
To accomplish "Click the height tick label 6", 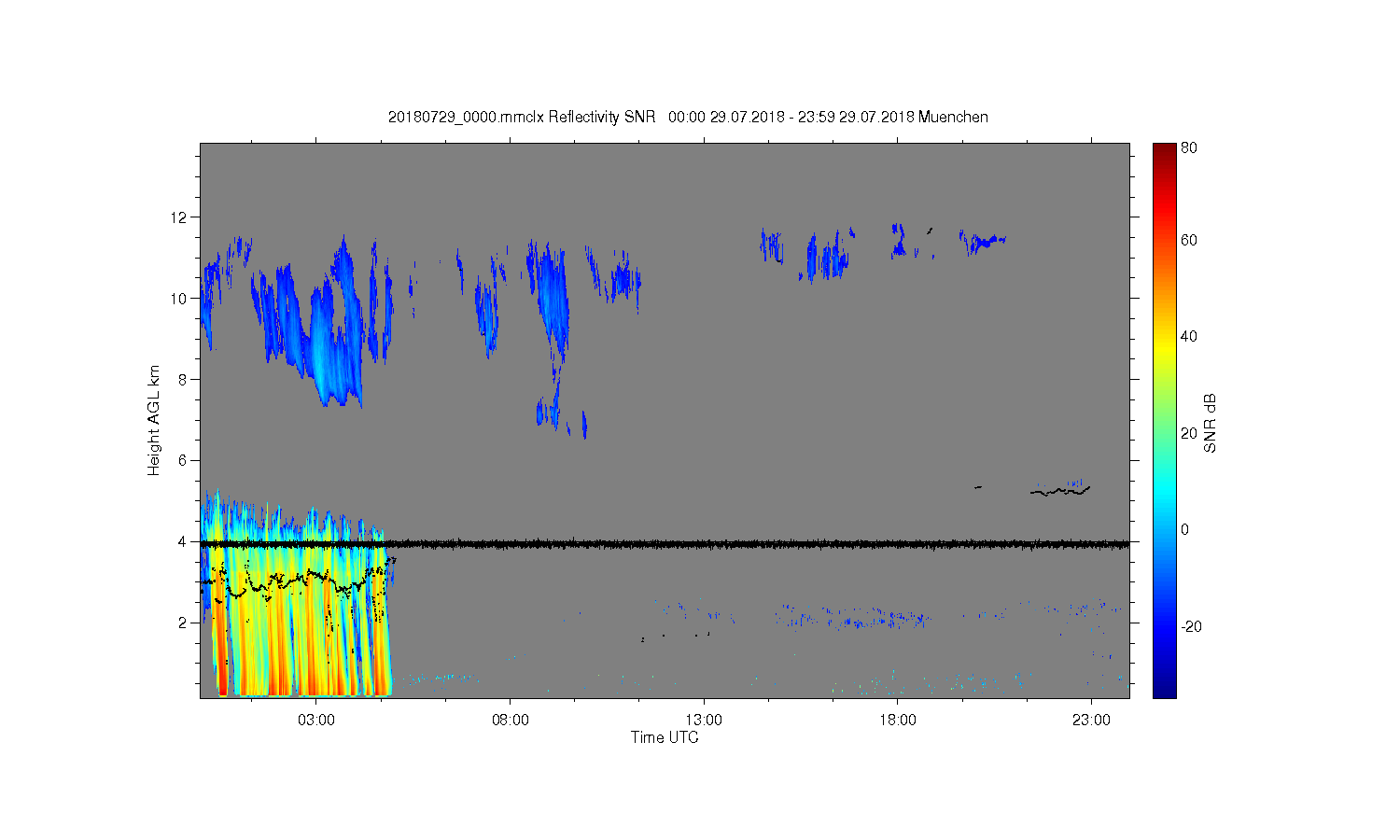I will tap(182, 460).
